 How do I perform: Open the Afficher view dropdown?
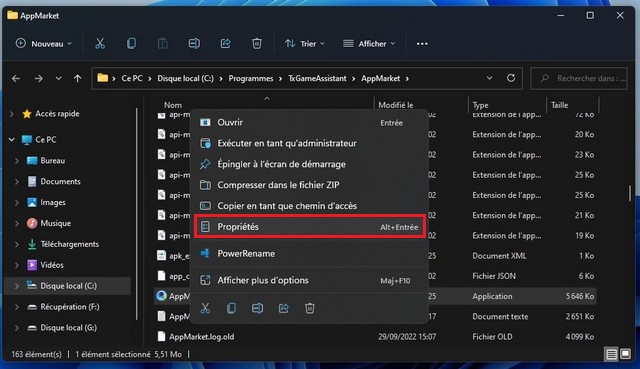[x=369, y=44]
